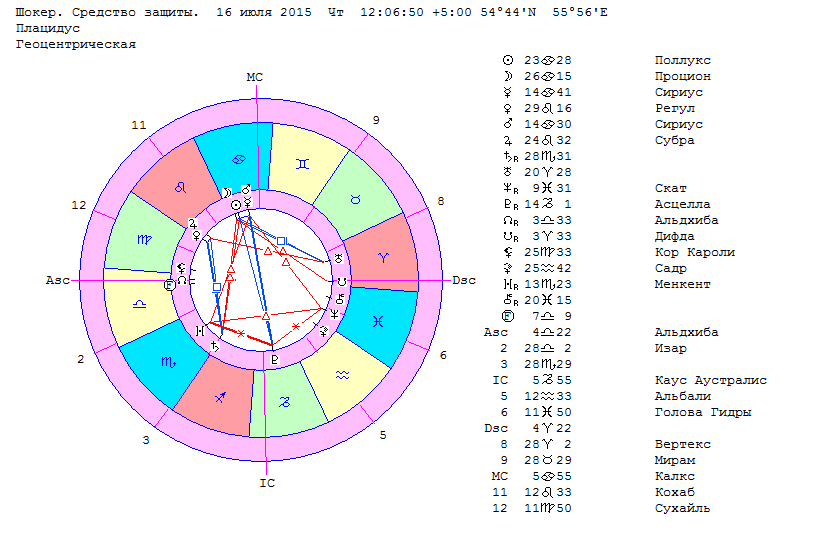The height and width of the screenshot is (540, 826).
Task: Select the Gemini glyph in the zodiac ring
Action: 302,161
